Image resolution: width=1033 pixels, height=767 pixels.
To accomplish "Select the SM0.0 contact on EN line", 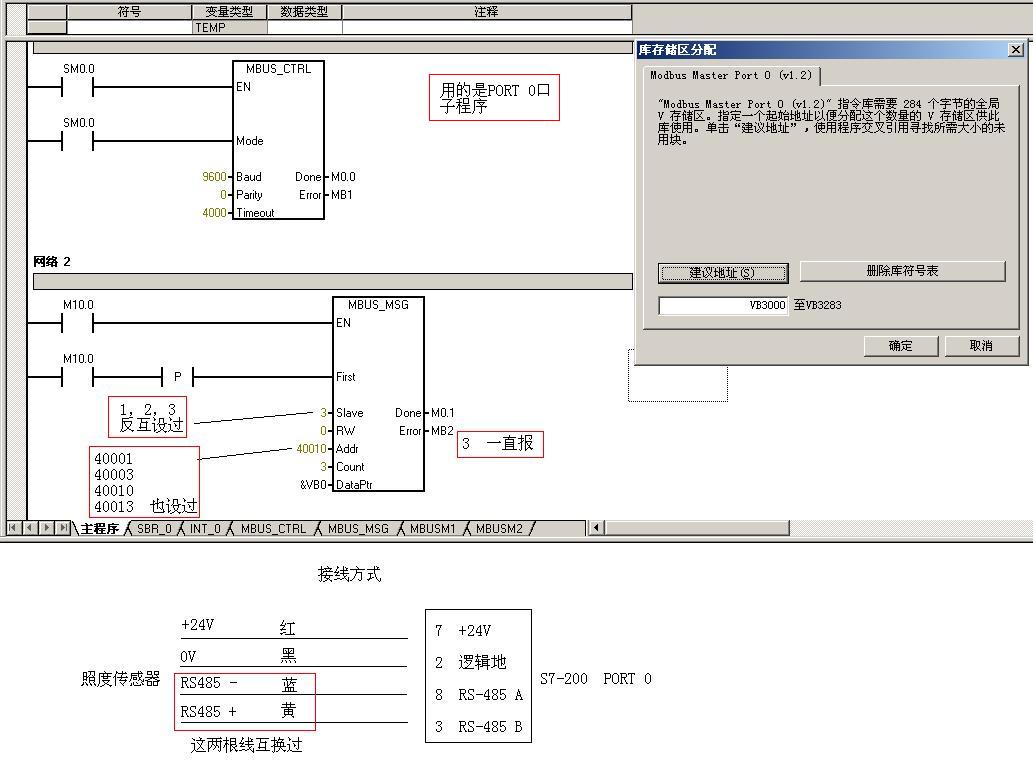I will 78,86.
